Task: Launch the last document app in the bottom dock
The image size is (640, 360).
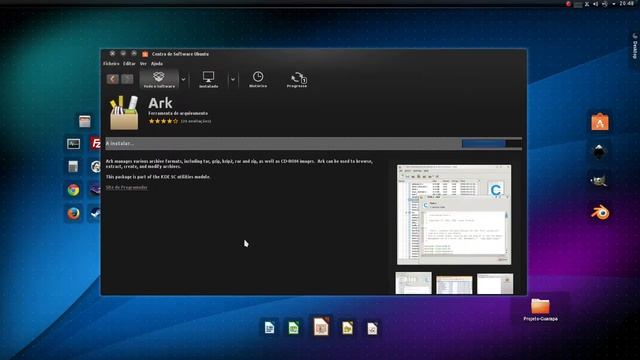Action: click(x=372, y=328)
